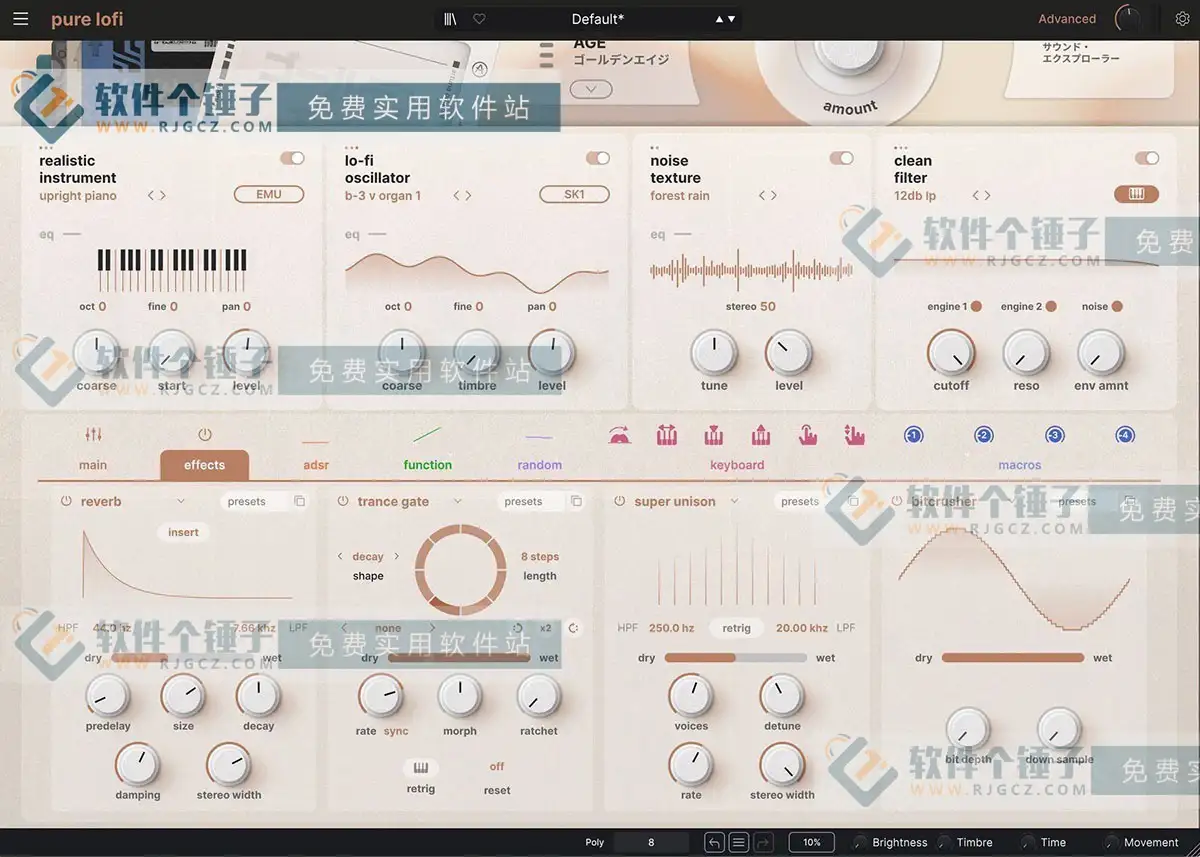The height and width of the screenshot is (857, 1200).
Task: Open settings with the gear icon
Action: click(1182, 19)
